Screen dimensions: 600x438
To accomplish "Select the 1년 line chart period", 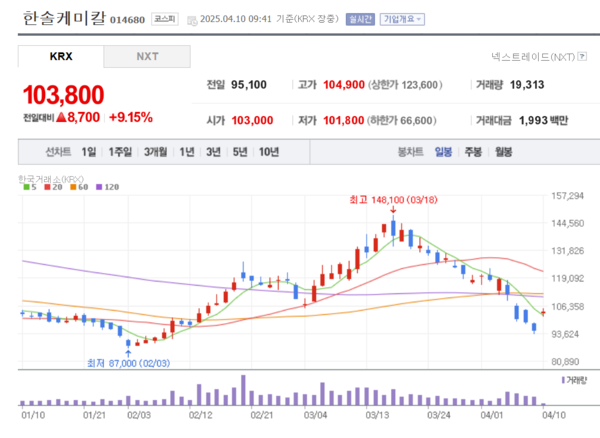I will pyautogui.click(x=187, y=152).
